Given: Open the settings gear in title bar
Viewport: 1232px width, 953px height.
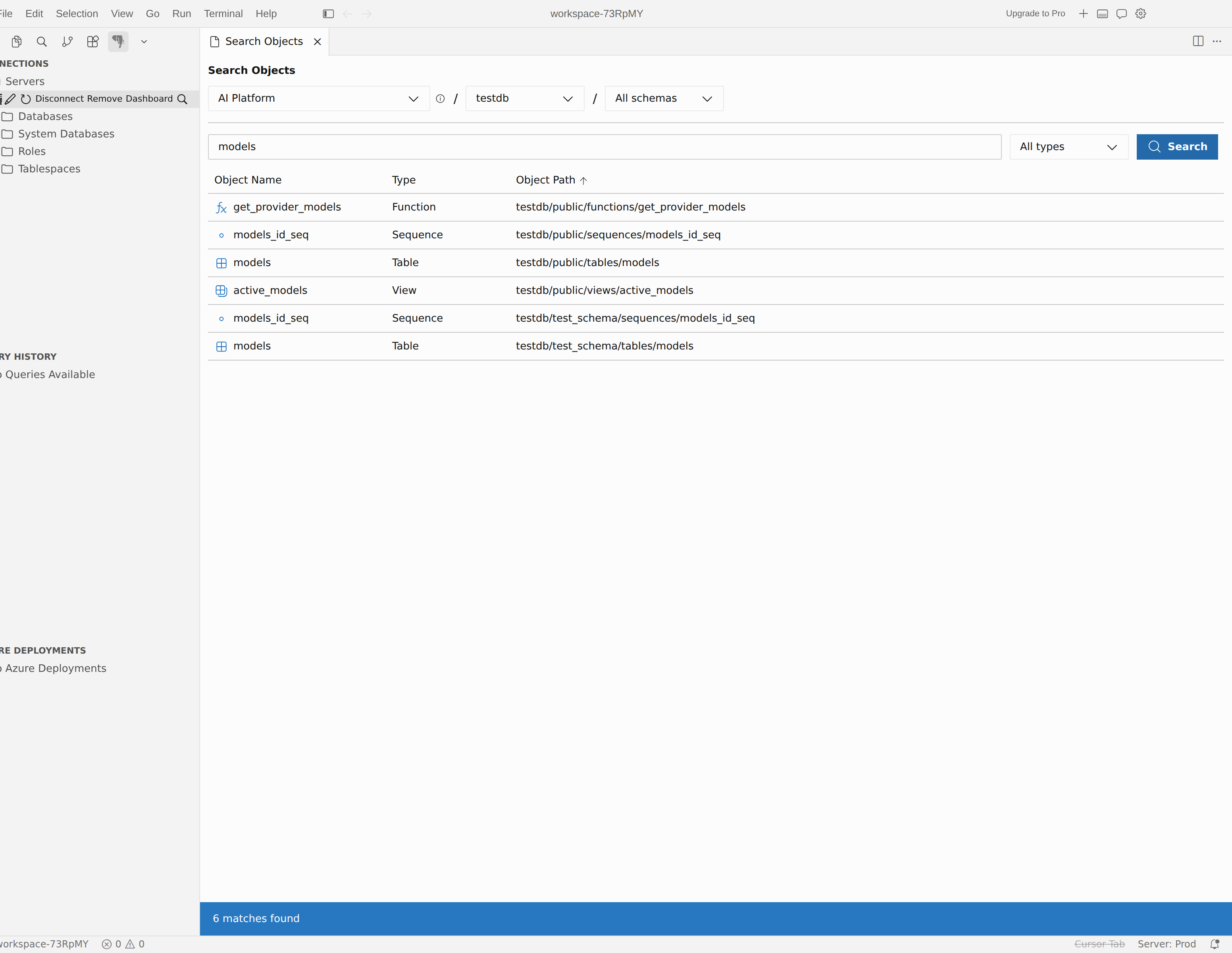Looking at the screenshot, I should click(1141, 14).
